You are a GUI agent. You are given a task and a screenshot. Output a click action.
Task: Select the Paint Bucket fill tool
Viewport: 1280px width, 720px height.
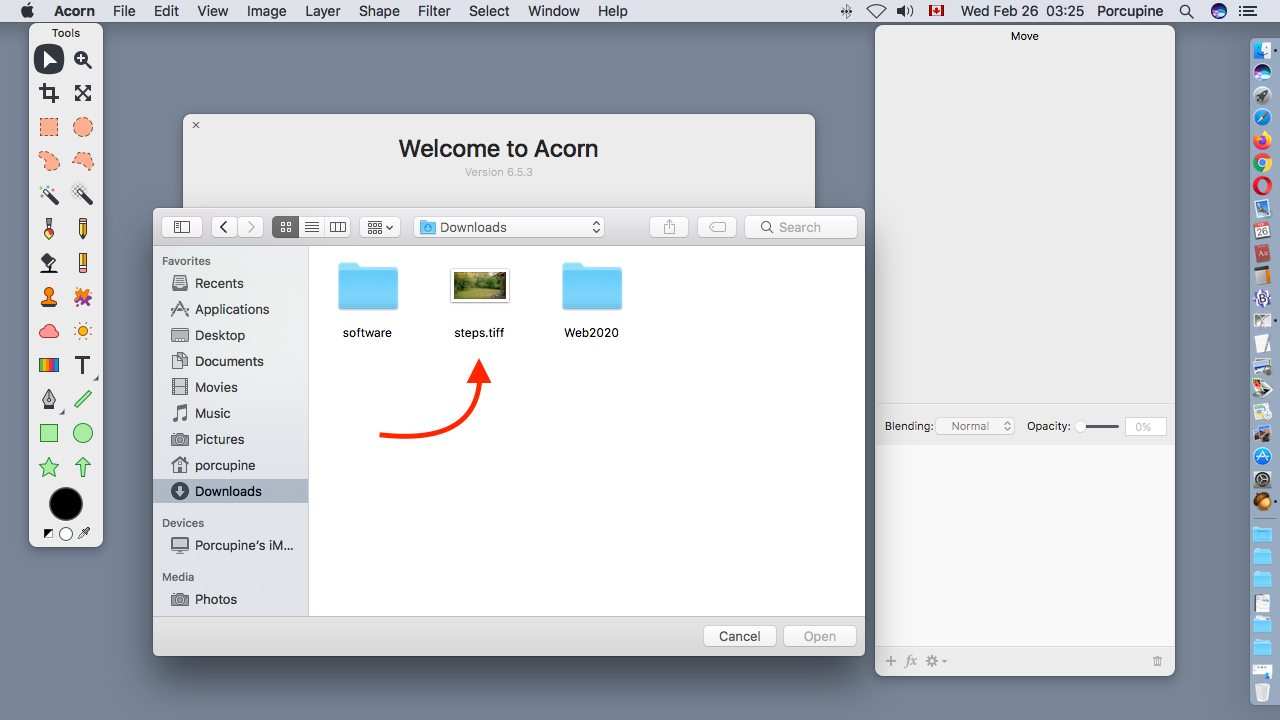pos(49,263)
